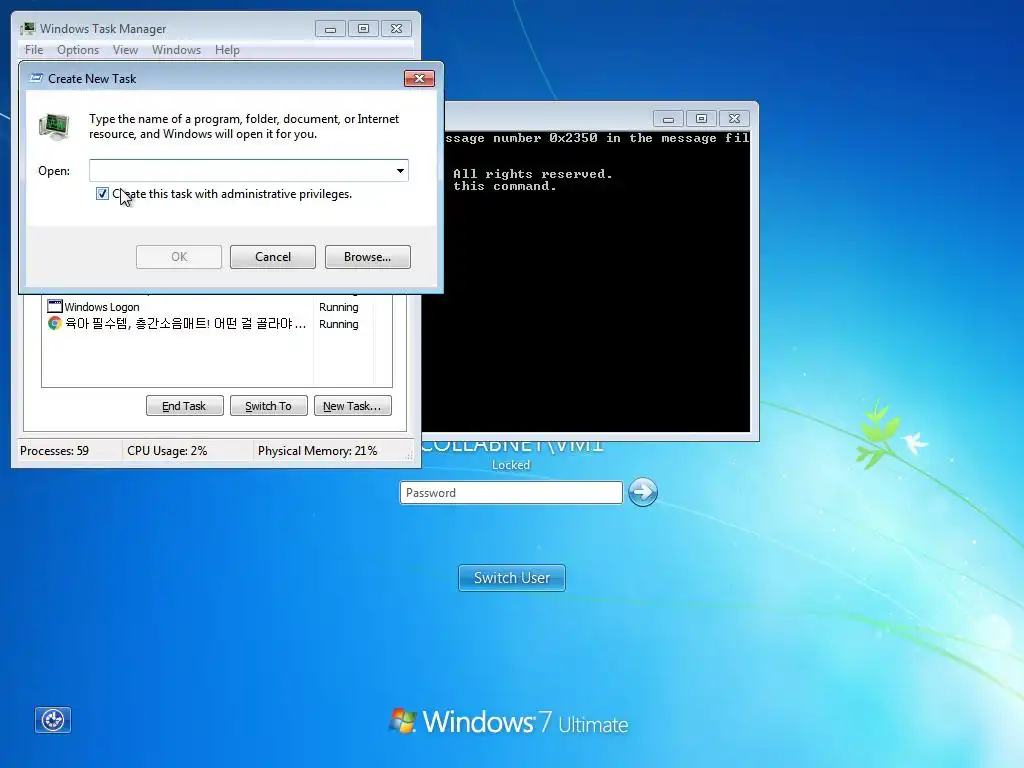Viewport: 1024px width, 768px height.
Task: Minimize the command prompt window
Action: point(668,119)
